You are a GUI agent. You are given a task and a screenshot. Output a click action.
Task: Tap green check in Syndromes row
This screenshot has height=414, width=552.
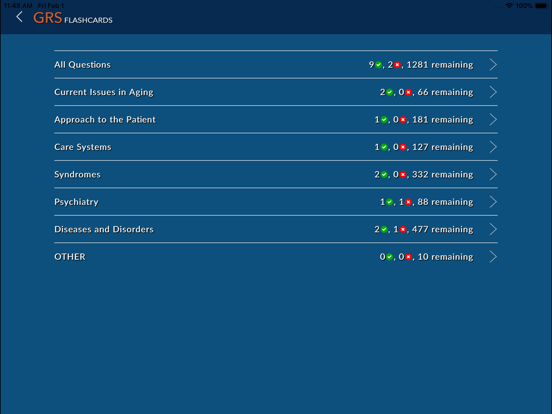point(384,175)
